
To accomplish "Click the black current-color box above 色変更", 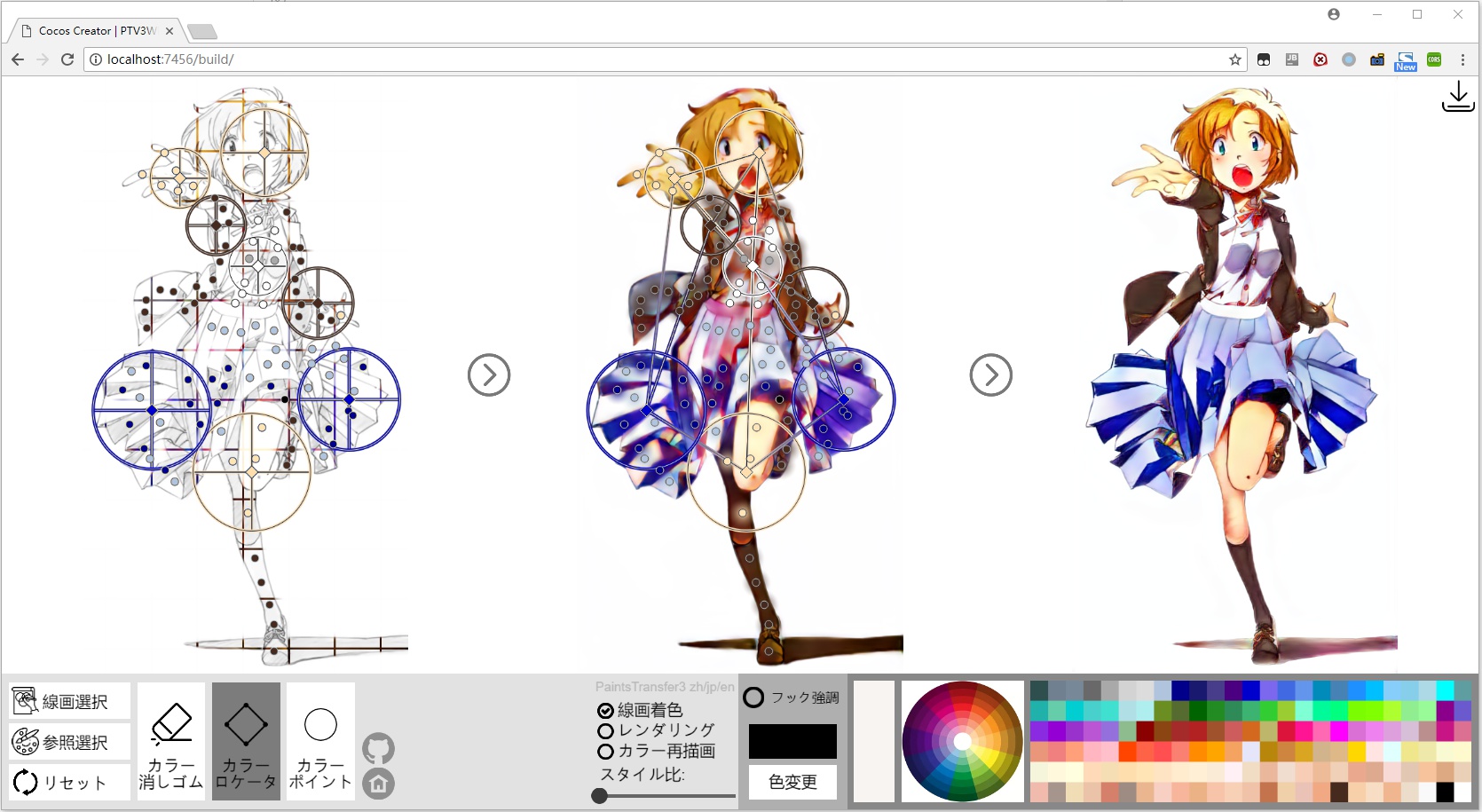I will point(792,741).
